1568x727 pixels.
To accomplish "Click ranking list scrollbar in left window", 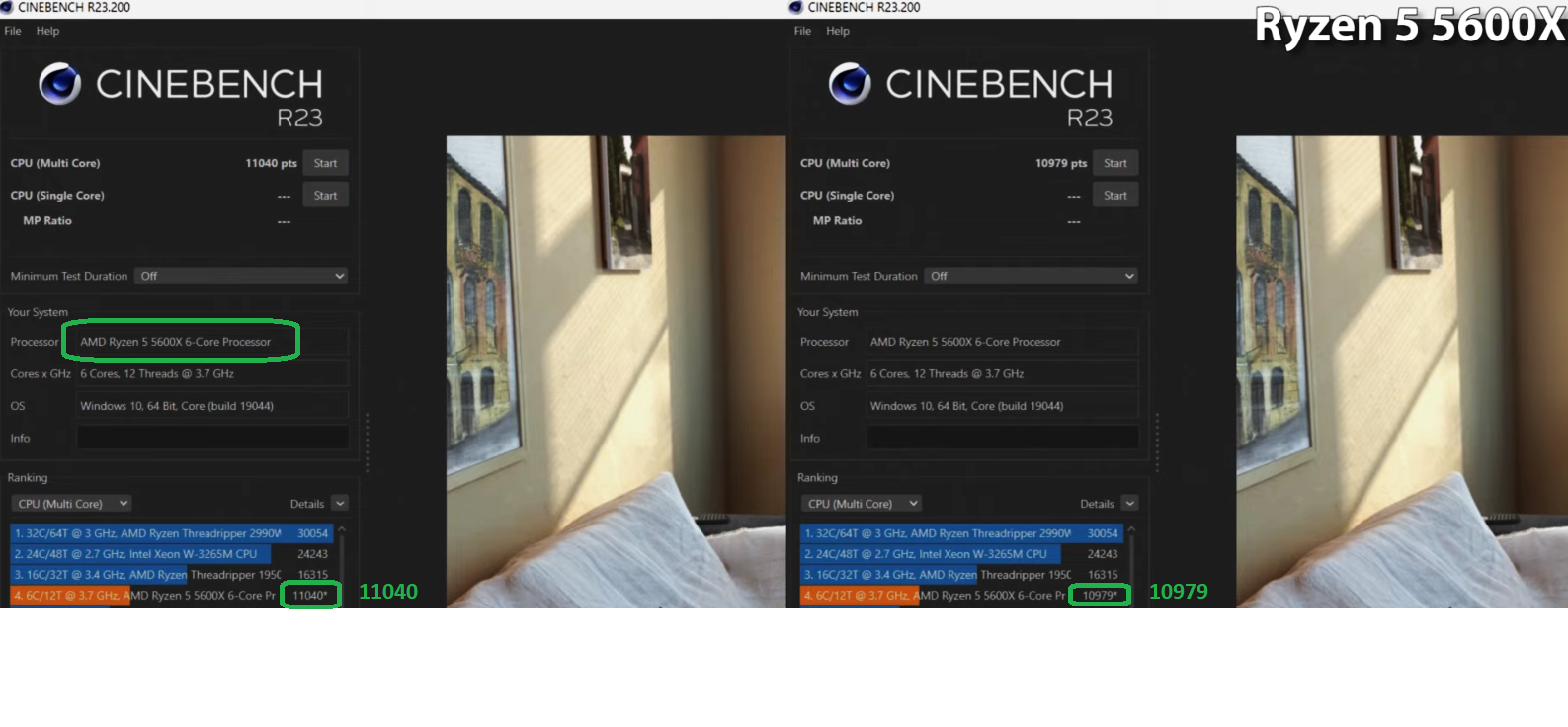I will click(x=342, y=565).
